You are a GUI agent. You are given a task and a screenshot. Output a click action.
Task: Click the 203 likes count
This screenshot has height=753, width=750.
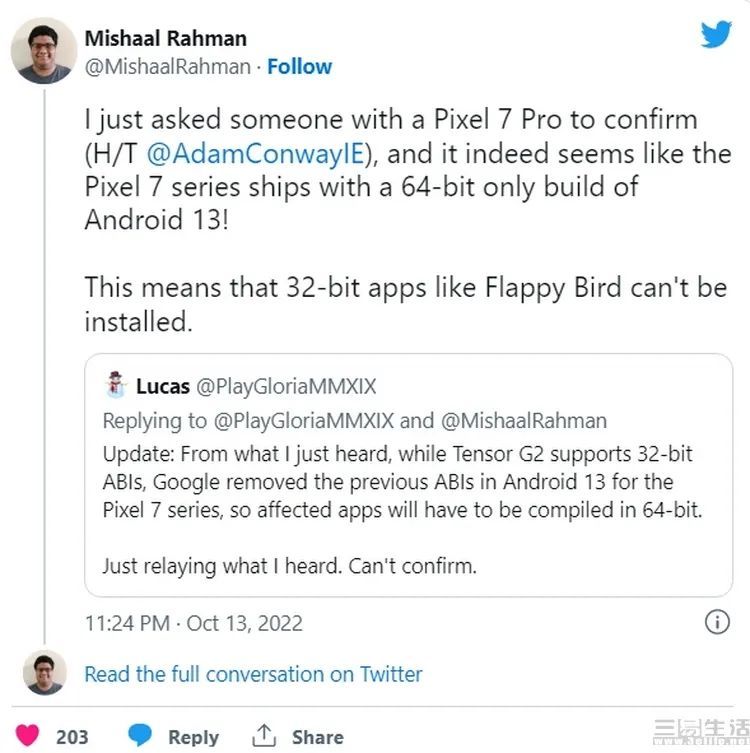pos(72,737)
